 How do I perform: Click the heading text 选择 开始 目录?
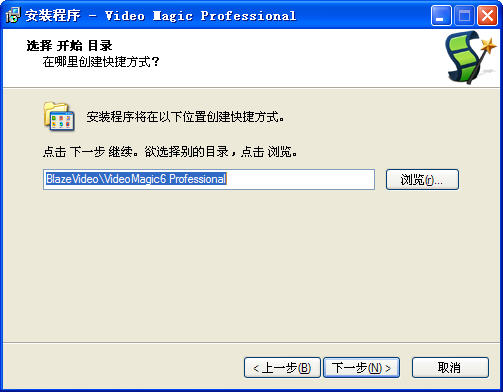(69, 46)
